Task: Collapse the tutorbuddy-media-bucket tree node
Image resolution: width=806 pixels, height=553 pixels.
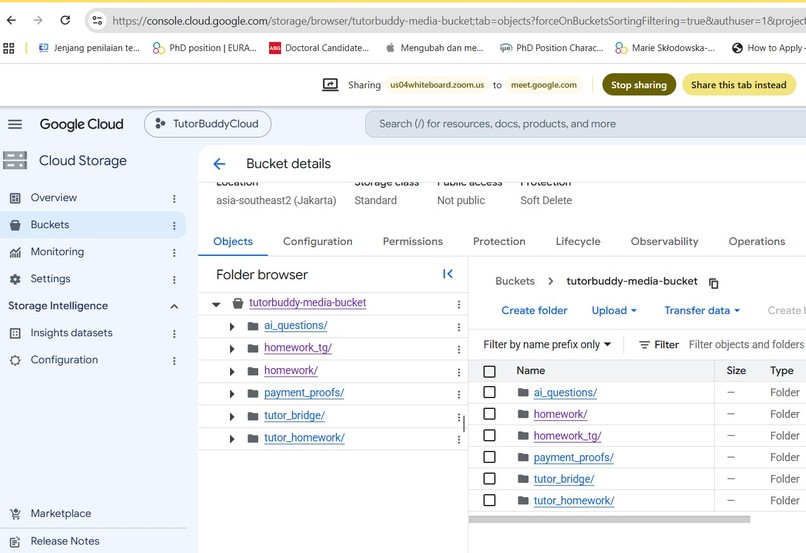Action: [x=216, y=304]
